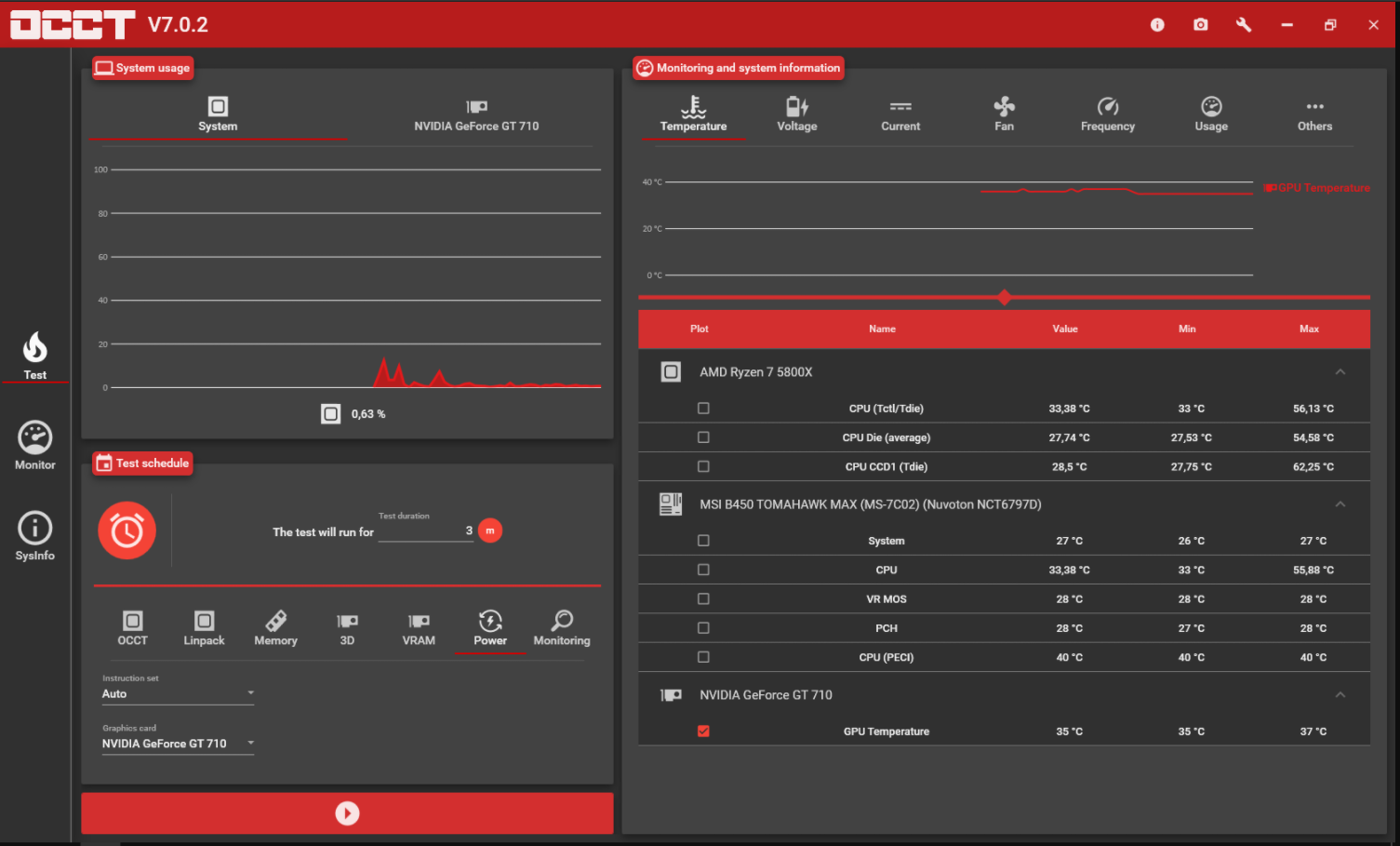Enable plotting for VR MOS temperature

click(x=703, y=598)
